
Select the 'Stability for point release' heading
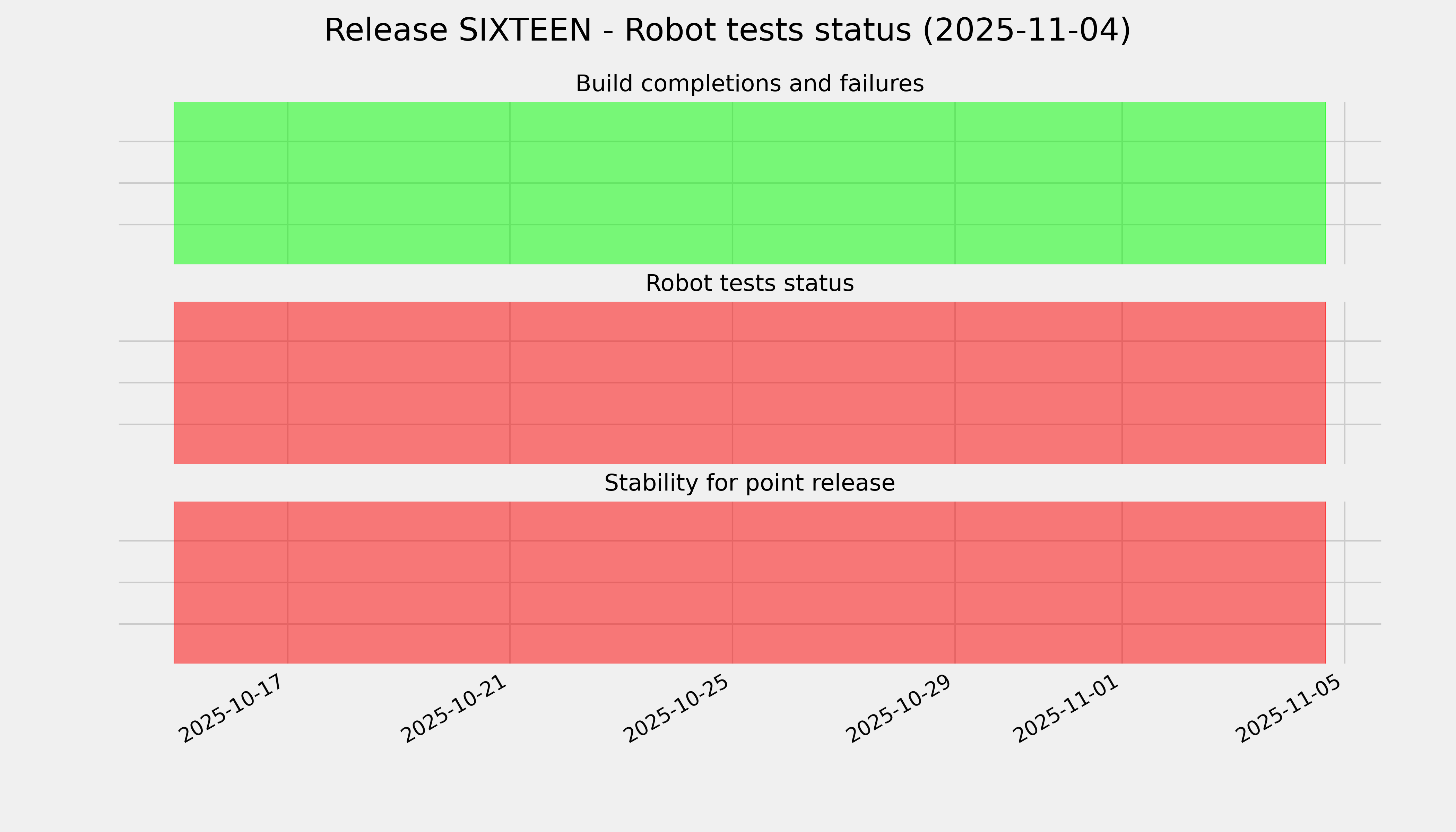click(749, 484)
